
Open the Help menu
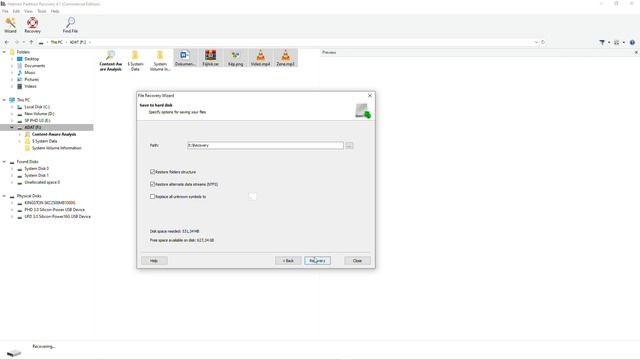[x=55, y=11]
